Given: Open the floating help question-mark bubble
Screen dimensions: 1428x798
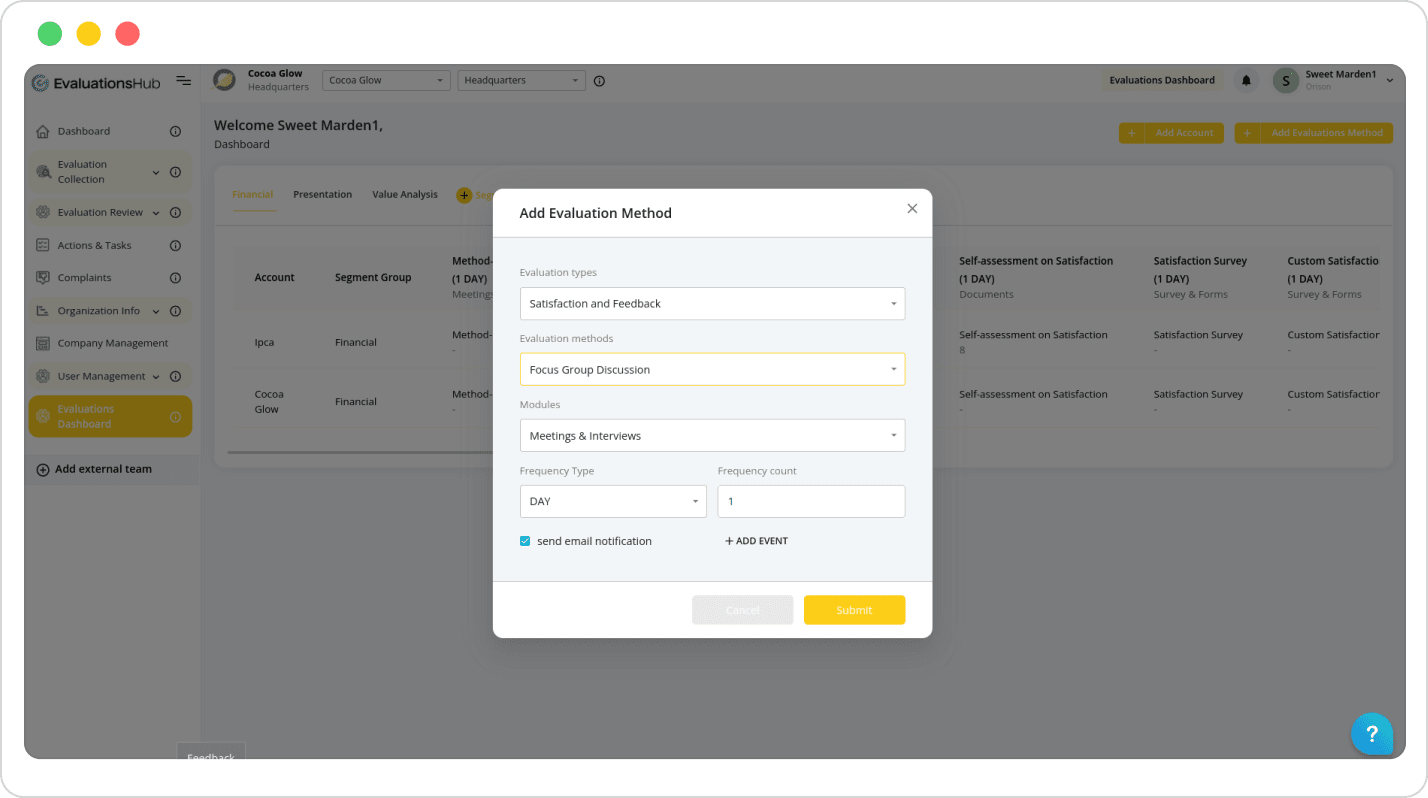Looking at the screenshot, I should [1372, 734].
